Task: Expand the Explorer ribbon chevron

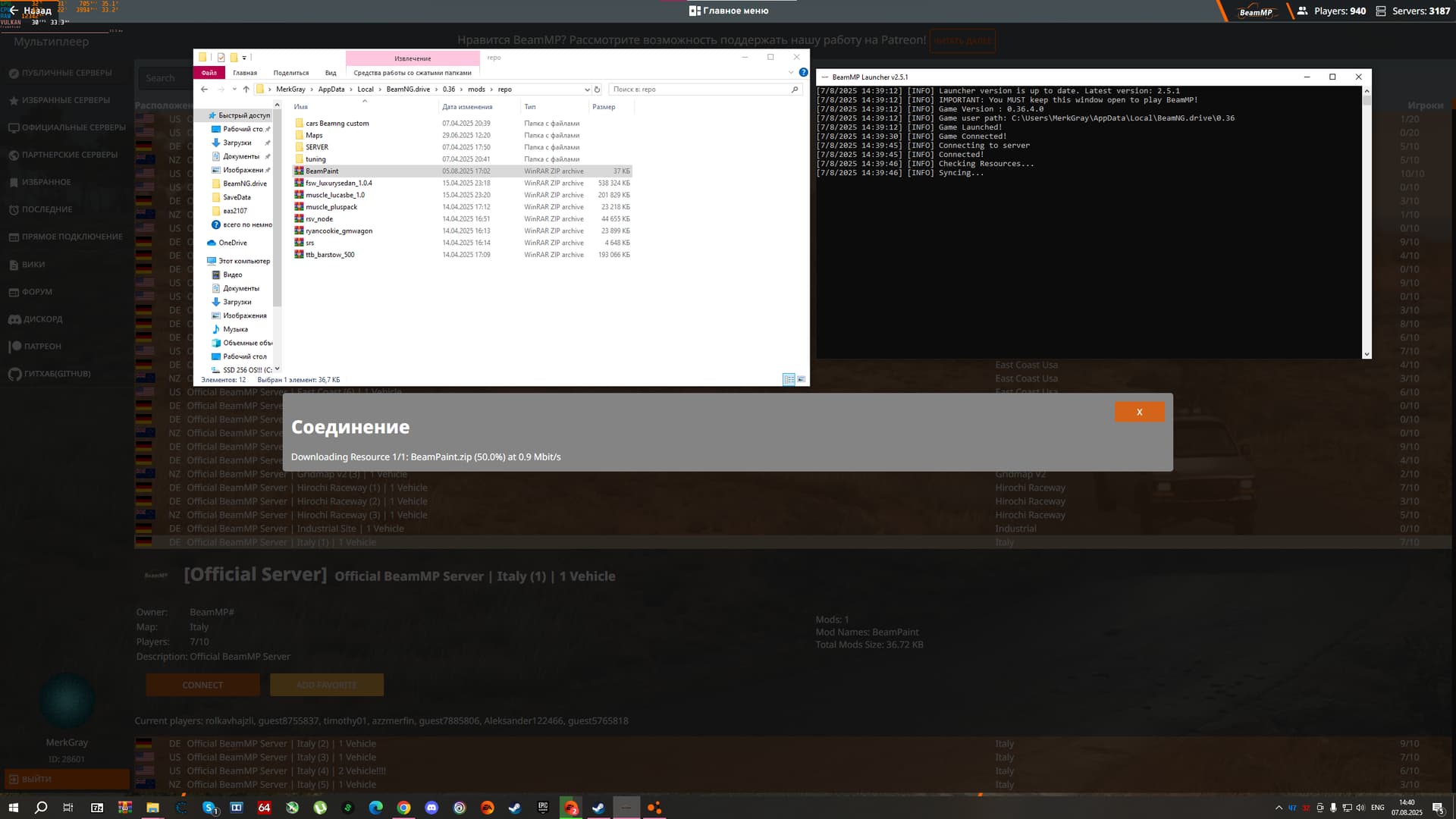Action: (791, 73)
